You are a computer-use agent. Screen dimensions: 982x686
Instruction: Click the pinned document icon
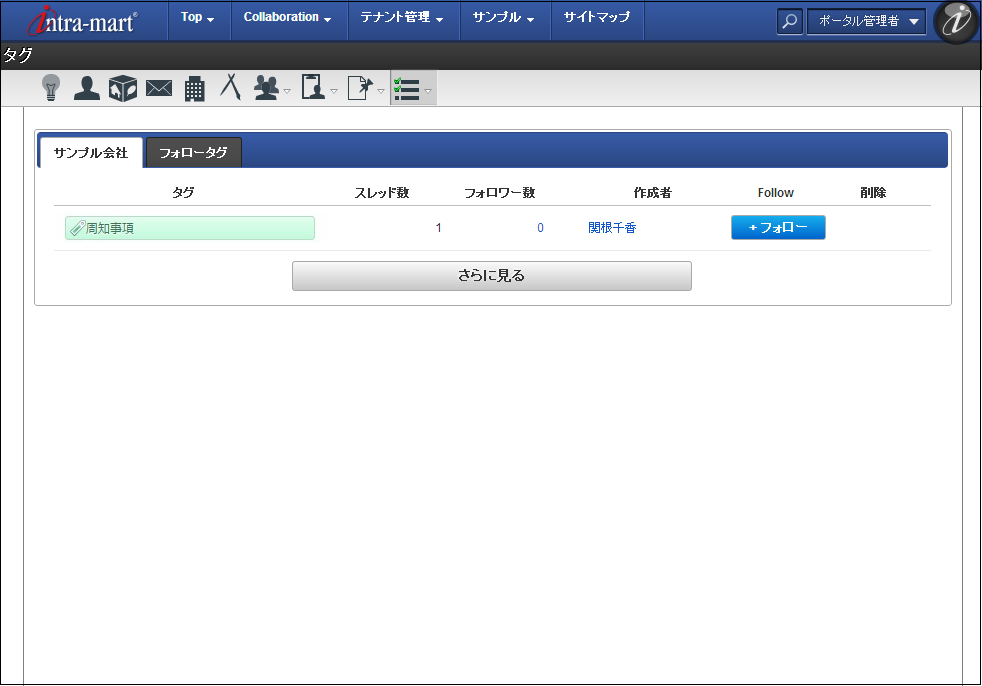[360, 89]
